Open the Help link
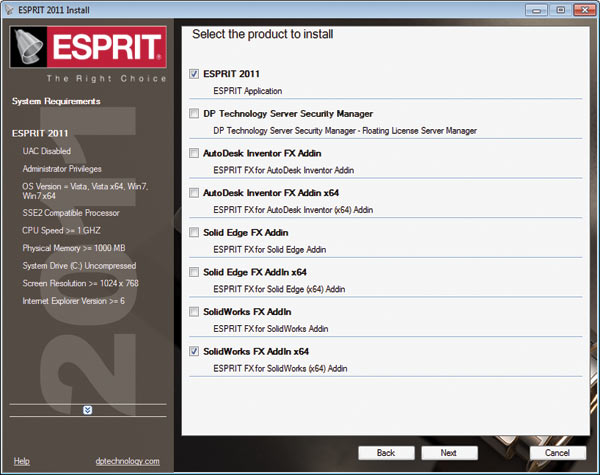Screen dimensions: 600x475 pyautogui.click(x=21, y=461)
